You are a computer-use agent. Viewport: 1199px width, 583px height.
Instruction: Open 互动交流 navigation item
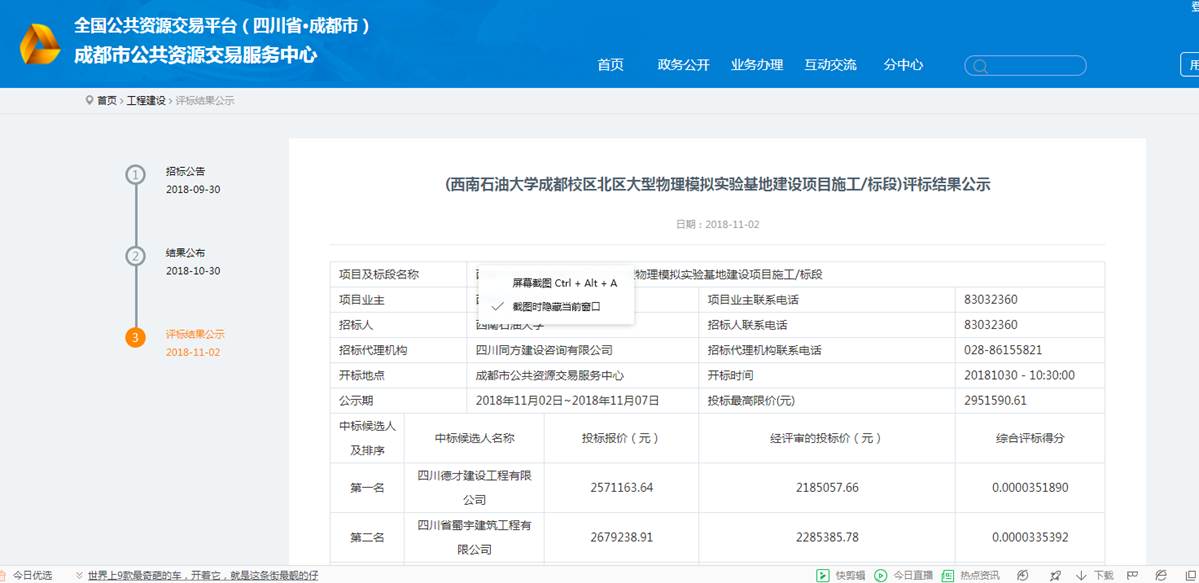click(x=830, y=65)
